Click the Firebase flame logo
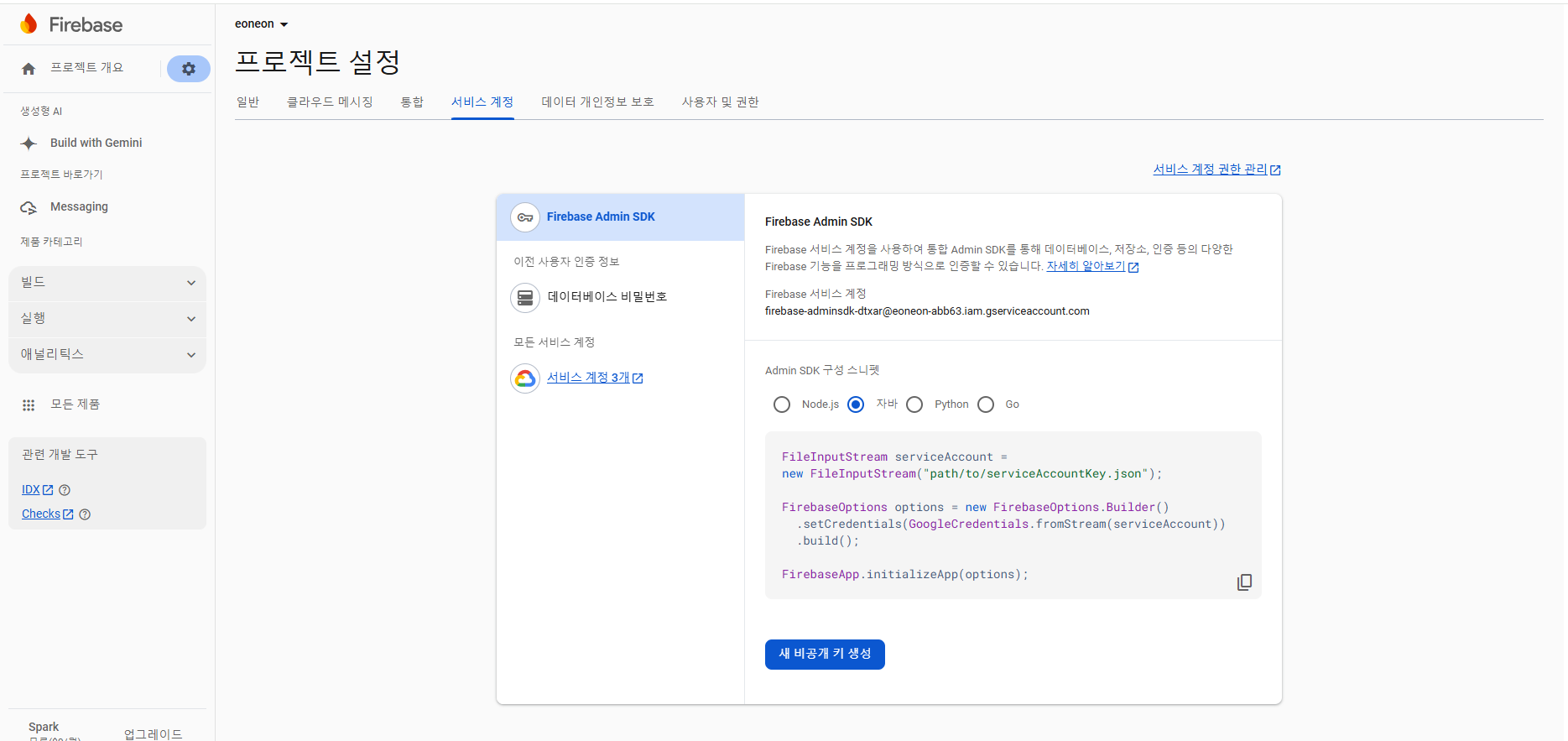The height and width of the screenshot is (741, 1568). (x=29, y=24)
